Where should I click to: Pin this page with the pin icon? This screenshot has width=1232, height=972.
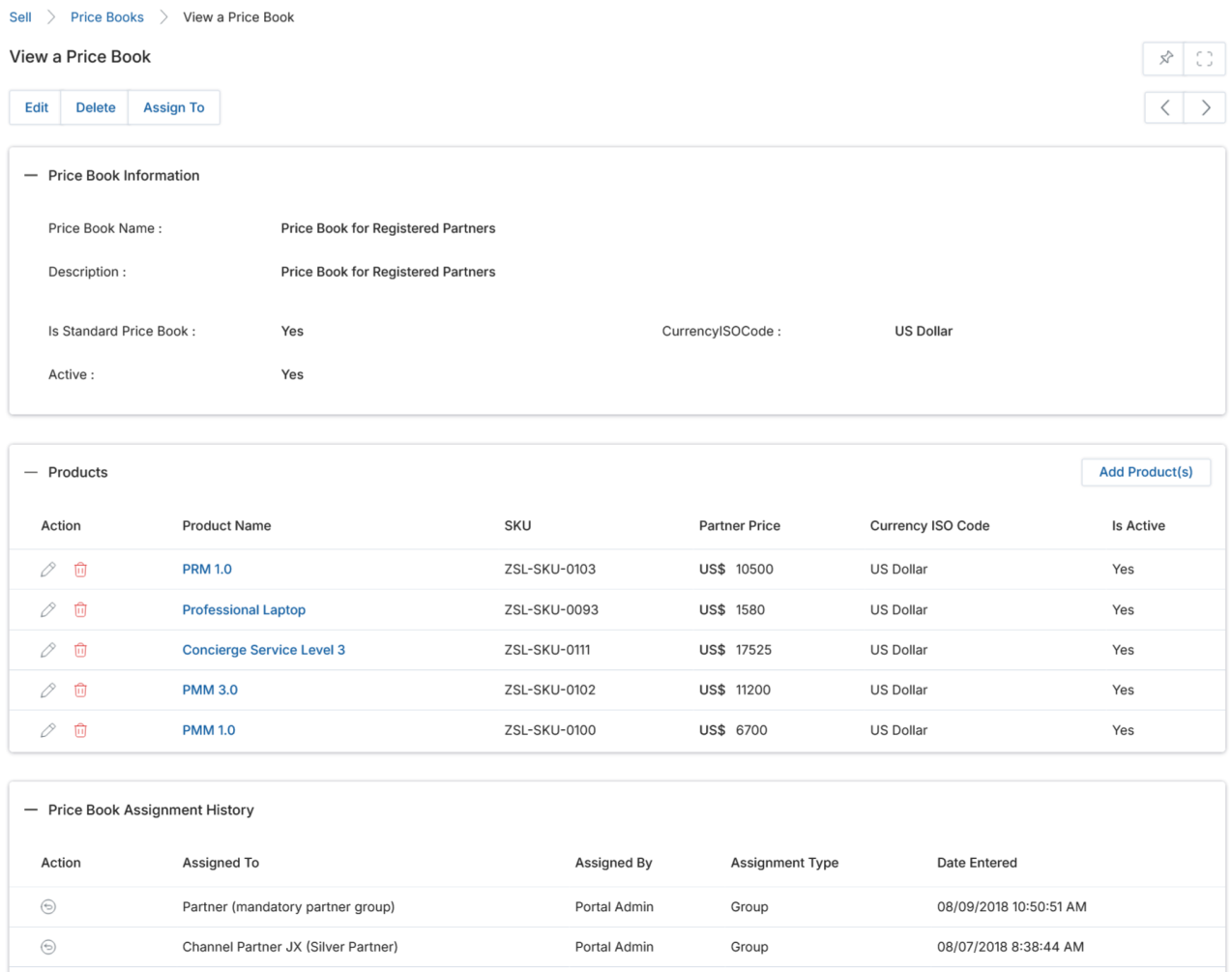tap(1165, 58)
